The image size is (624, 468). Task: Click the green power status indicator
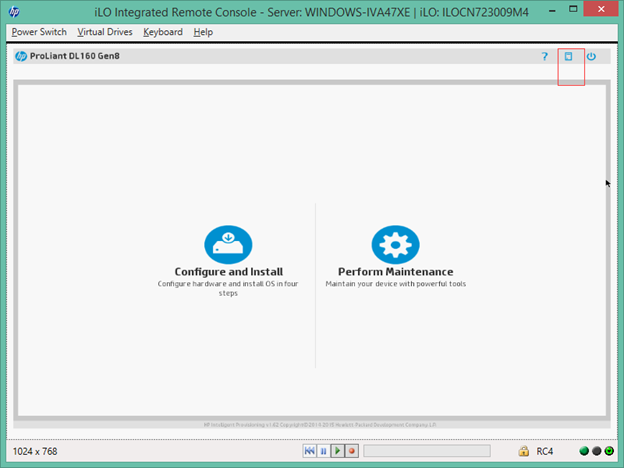click(x=609, y=451)
